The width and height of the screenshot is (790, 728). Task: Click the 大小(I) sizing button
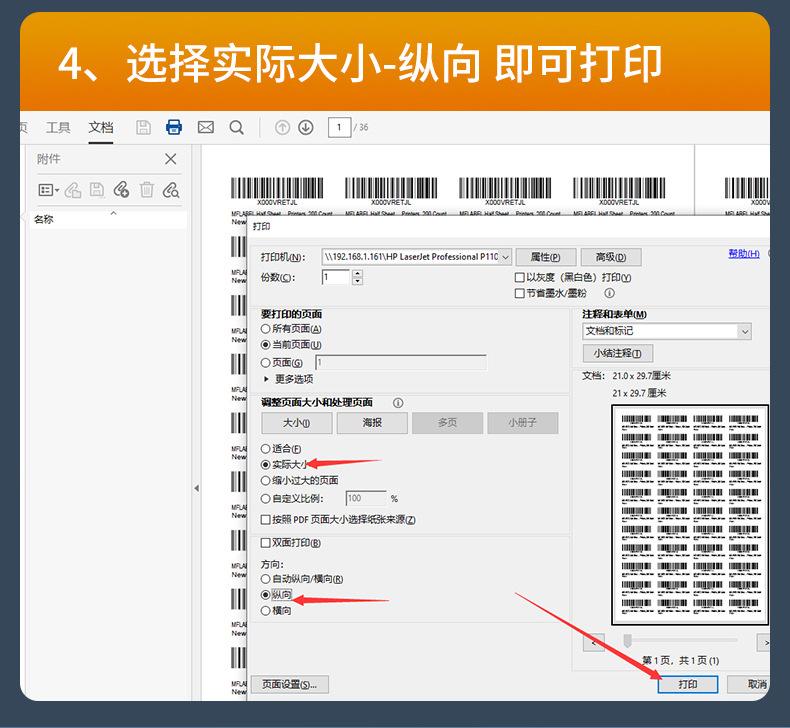(x=297, y=423)
